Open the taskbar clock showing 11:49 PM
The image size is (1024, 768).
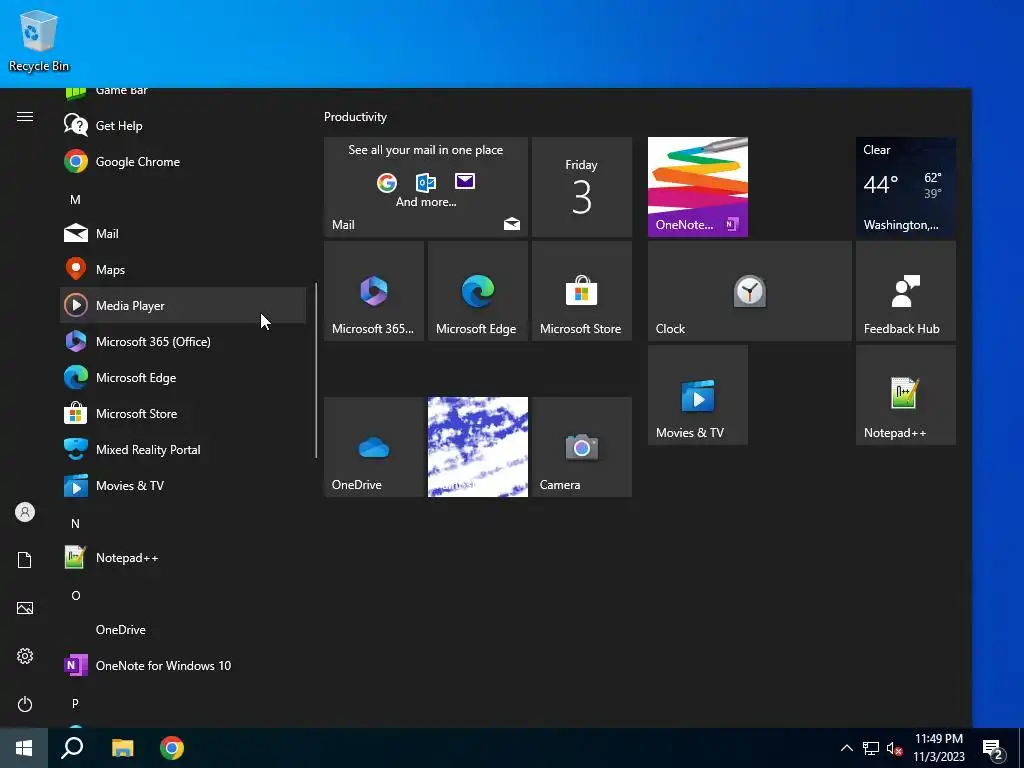[938, 748]
